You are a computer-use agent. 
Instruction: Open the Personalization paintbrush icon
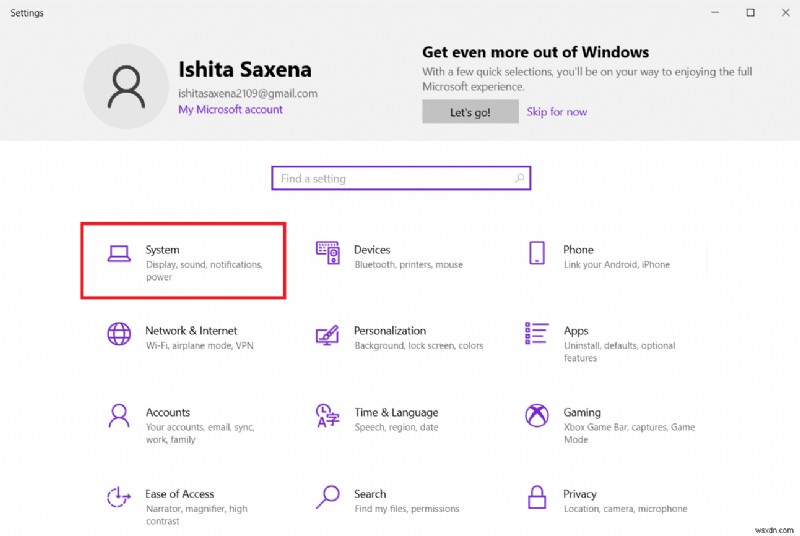328,334
